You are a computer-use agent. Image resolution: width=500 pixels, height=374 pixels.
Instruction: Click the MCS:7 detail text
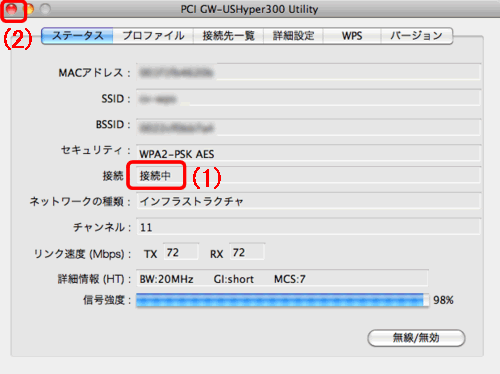(290, 279)
